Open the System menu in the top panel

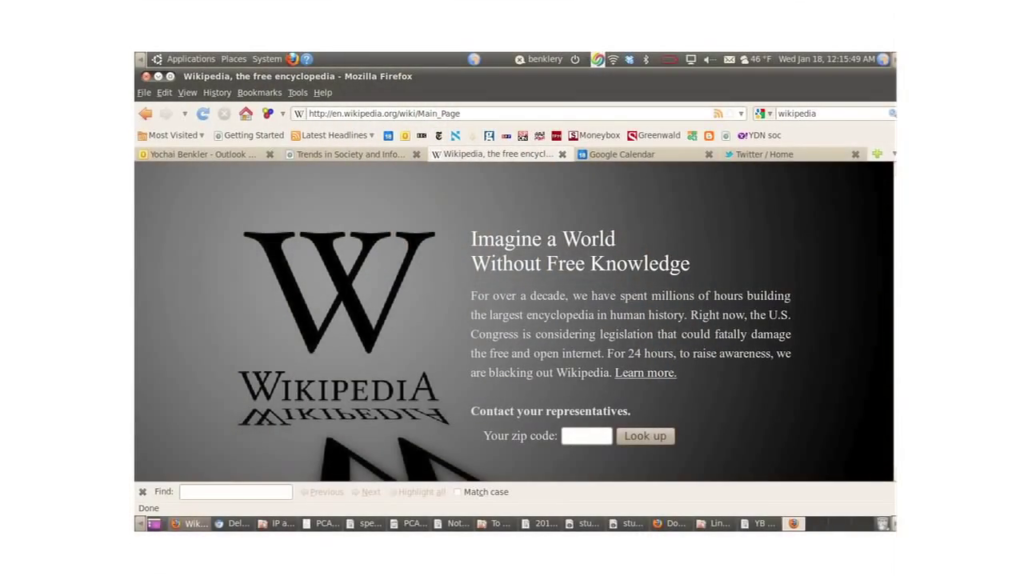[266, 59]
